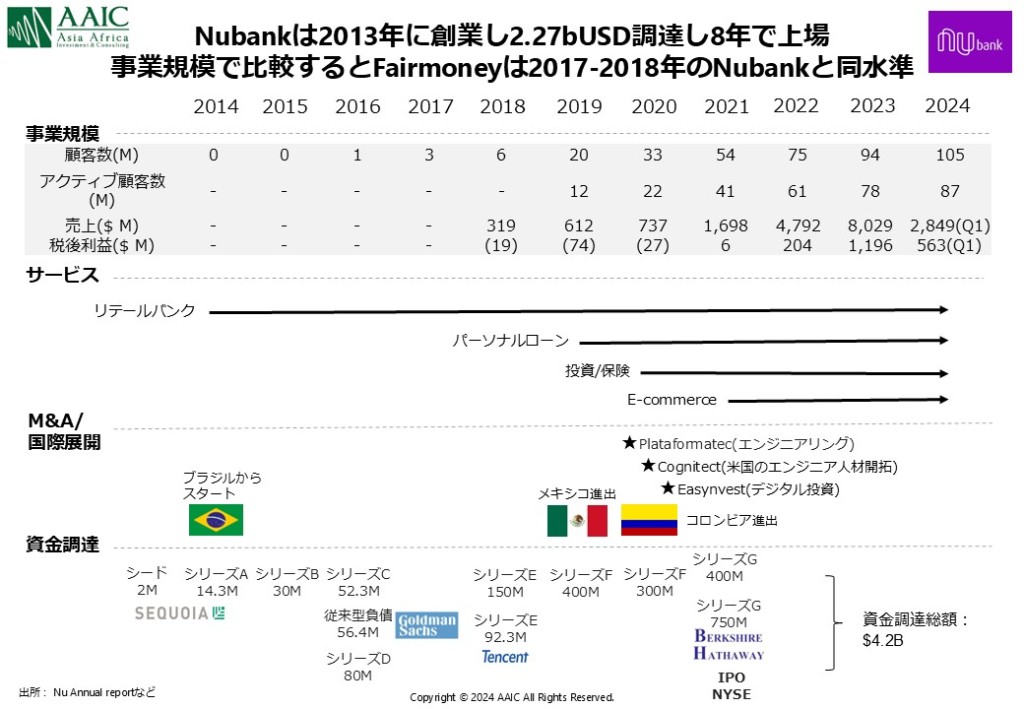This screenshot has height=709, width=1024.
Task: Click the リテールバンク timeline label
Action: [145, 311]
